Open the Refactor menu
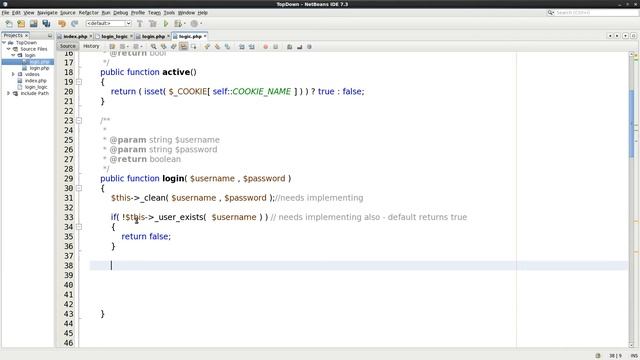 [89, 13]
